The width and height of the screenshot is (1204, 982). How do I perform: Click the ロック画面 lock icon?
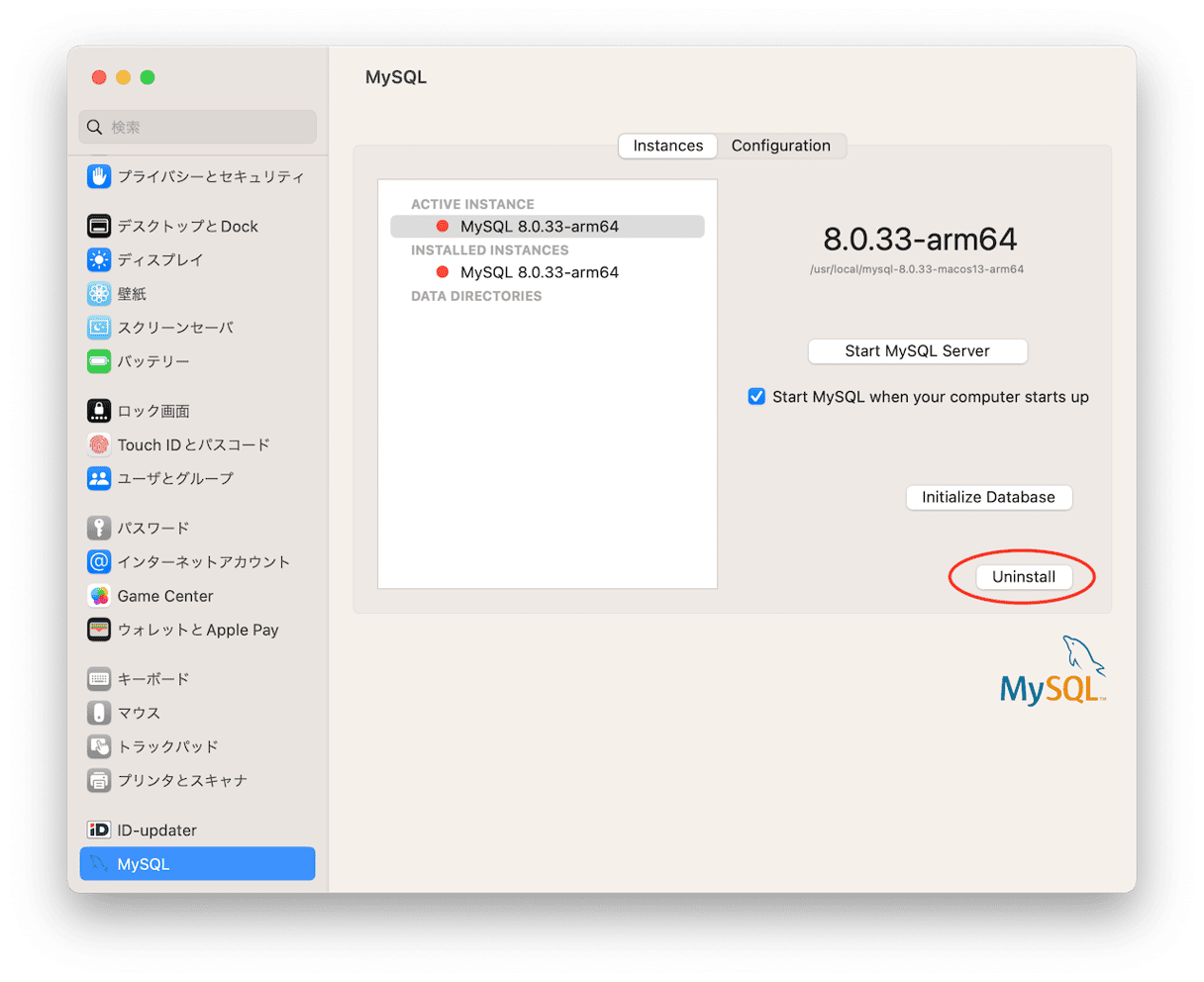(x=99, y=411)
